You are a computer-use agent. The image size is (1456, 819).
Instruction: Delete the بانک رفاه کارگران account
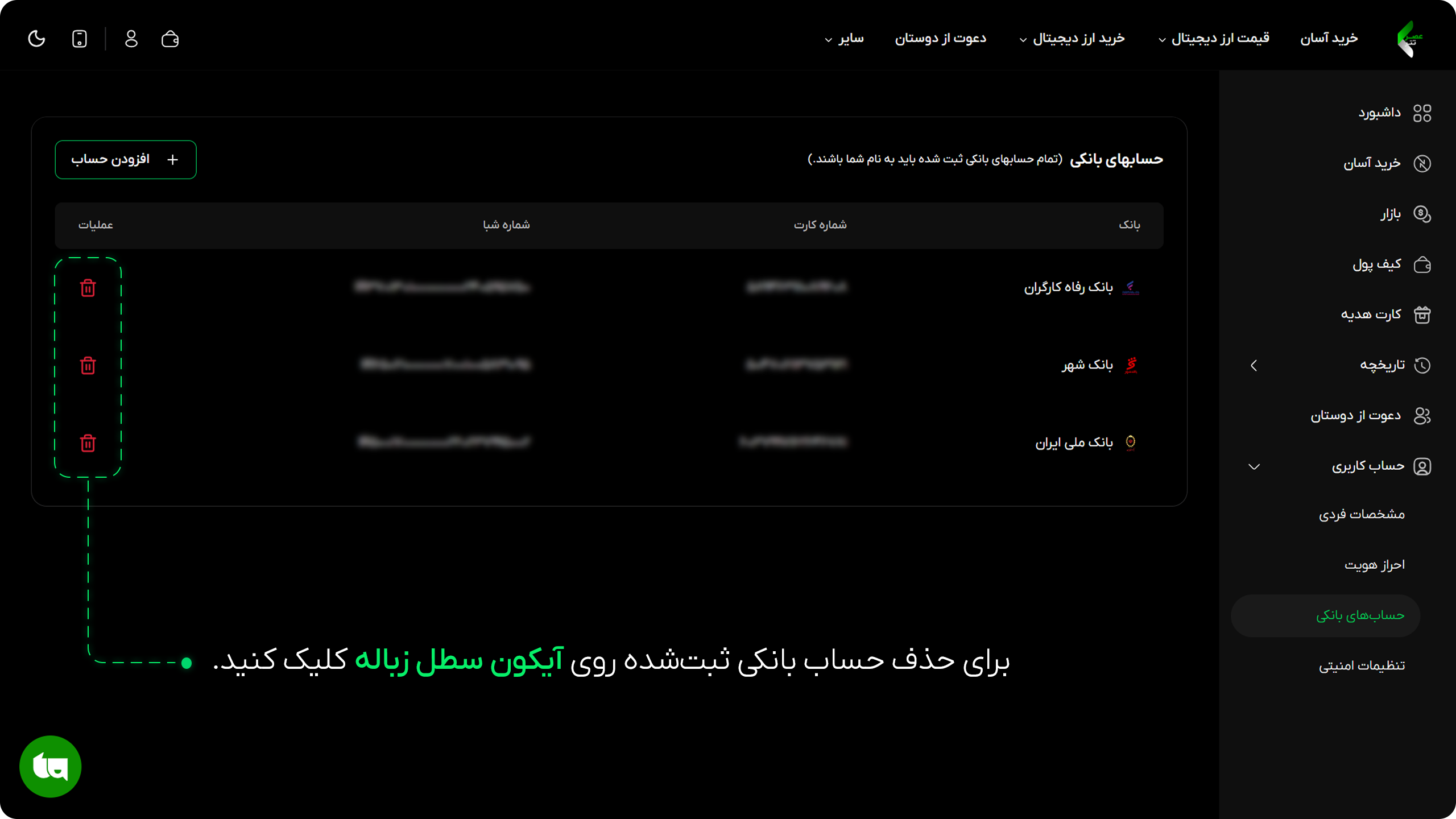point(88,288)
